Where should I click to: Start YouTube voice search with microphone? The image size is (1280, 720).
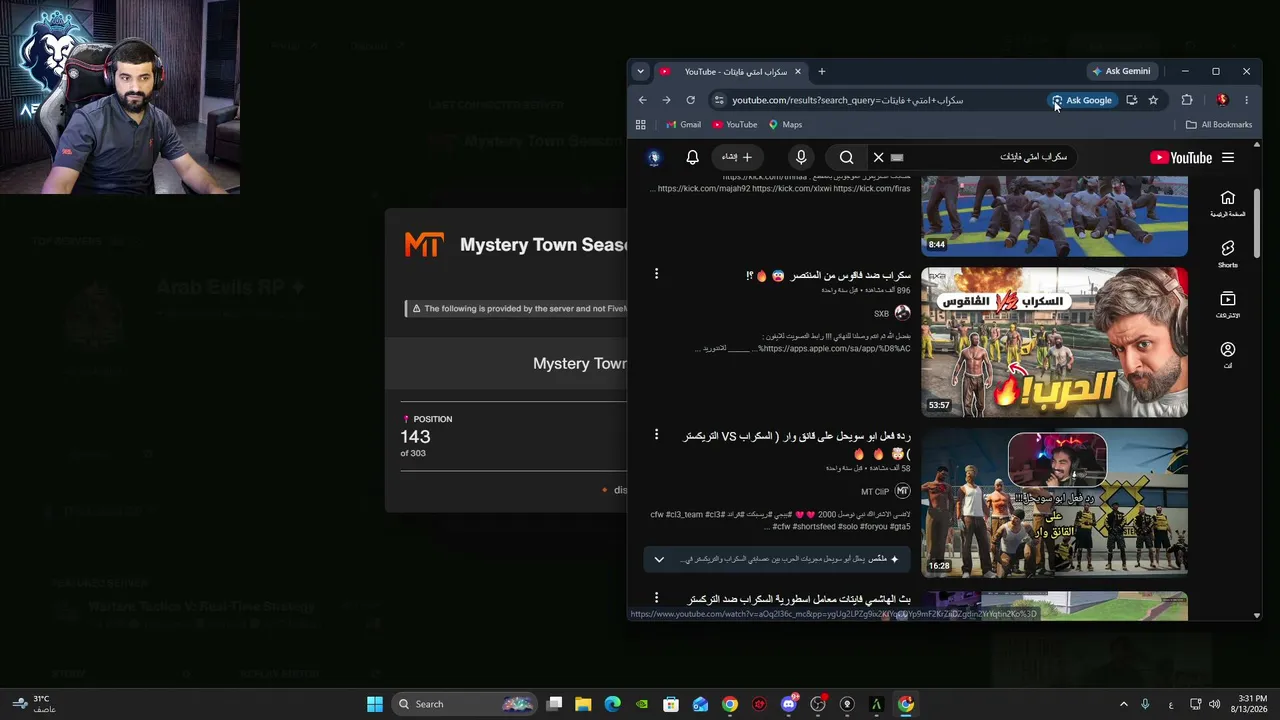click(x=801, y=157)
